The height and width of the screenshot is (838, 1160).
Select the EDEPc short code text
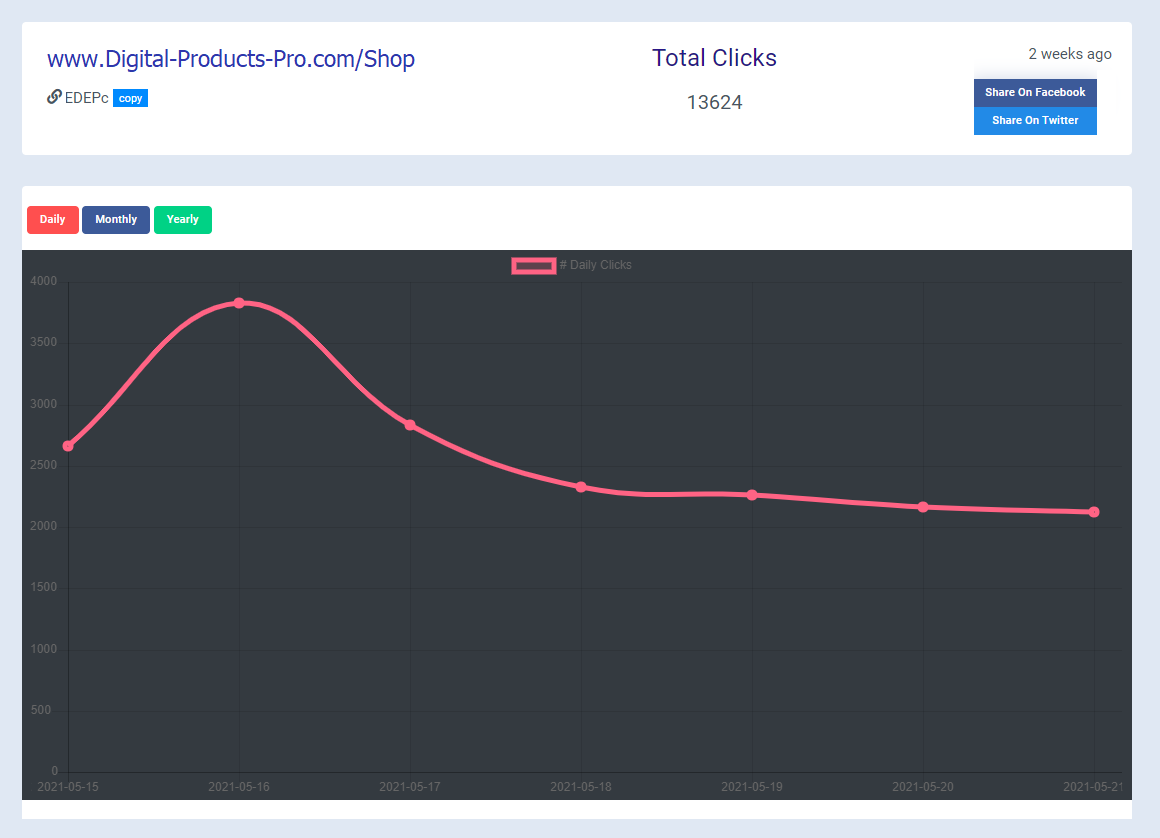pos(86,98)
